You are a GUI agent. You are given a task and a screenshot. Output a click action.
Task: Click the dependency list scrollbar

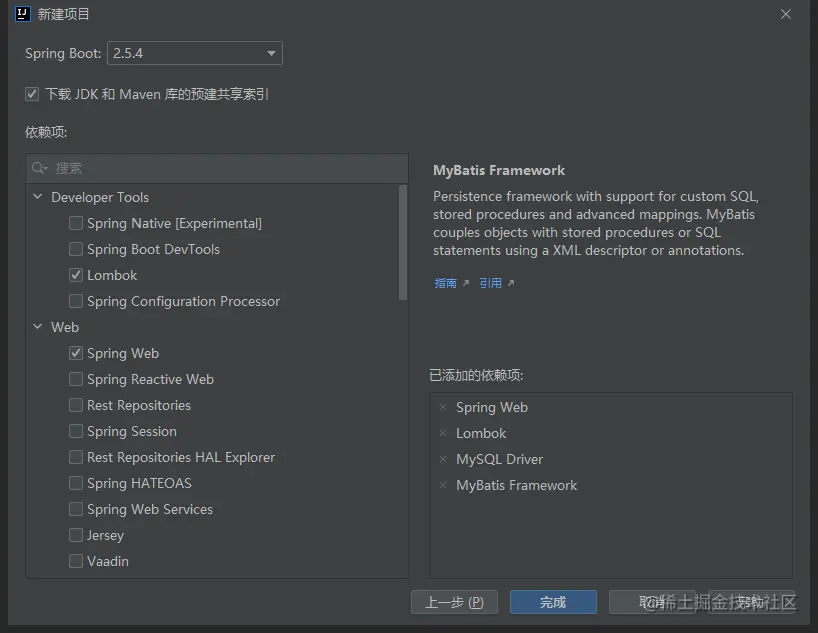403,243
